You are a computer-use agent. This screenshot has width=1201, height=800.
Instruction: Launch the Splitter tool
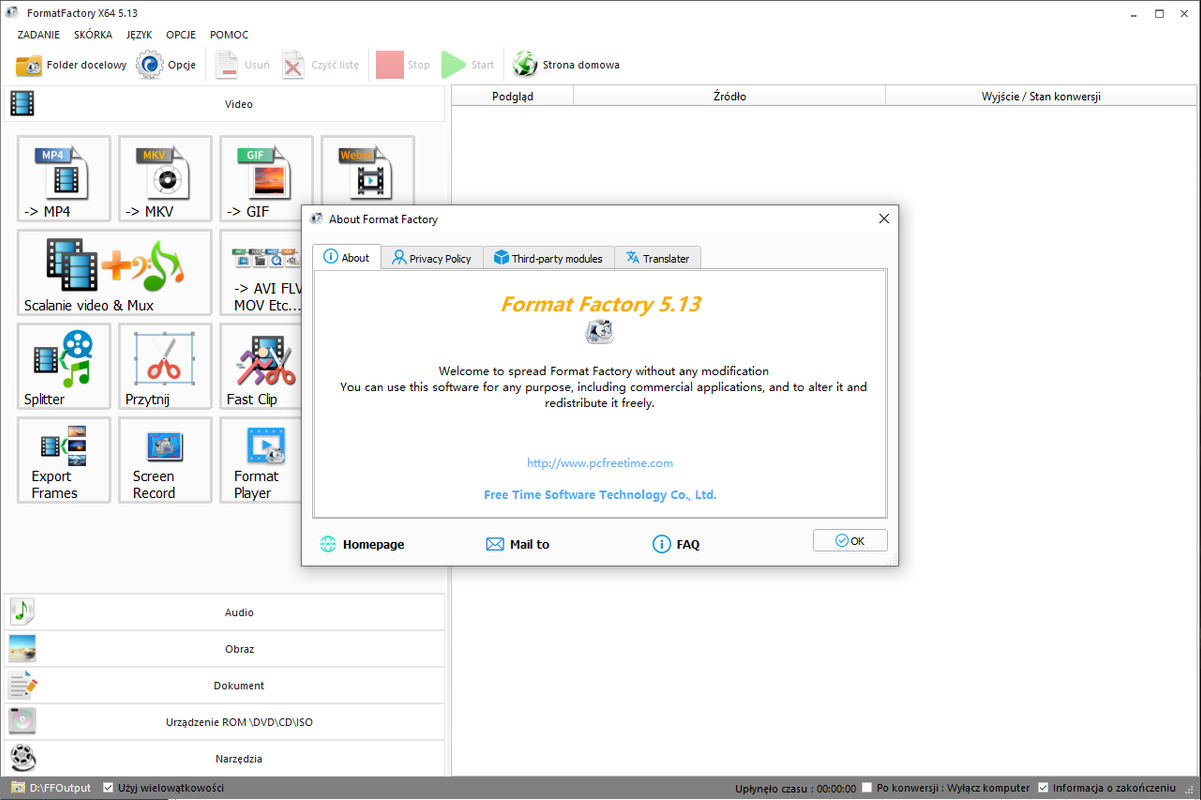(64, 366)
